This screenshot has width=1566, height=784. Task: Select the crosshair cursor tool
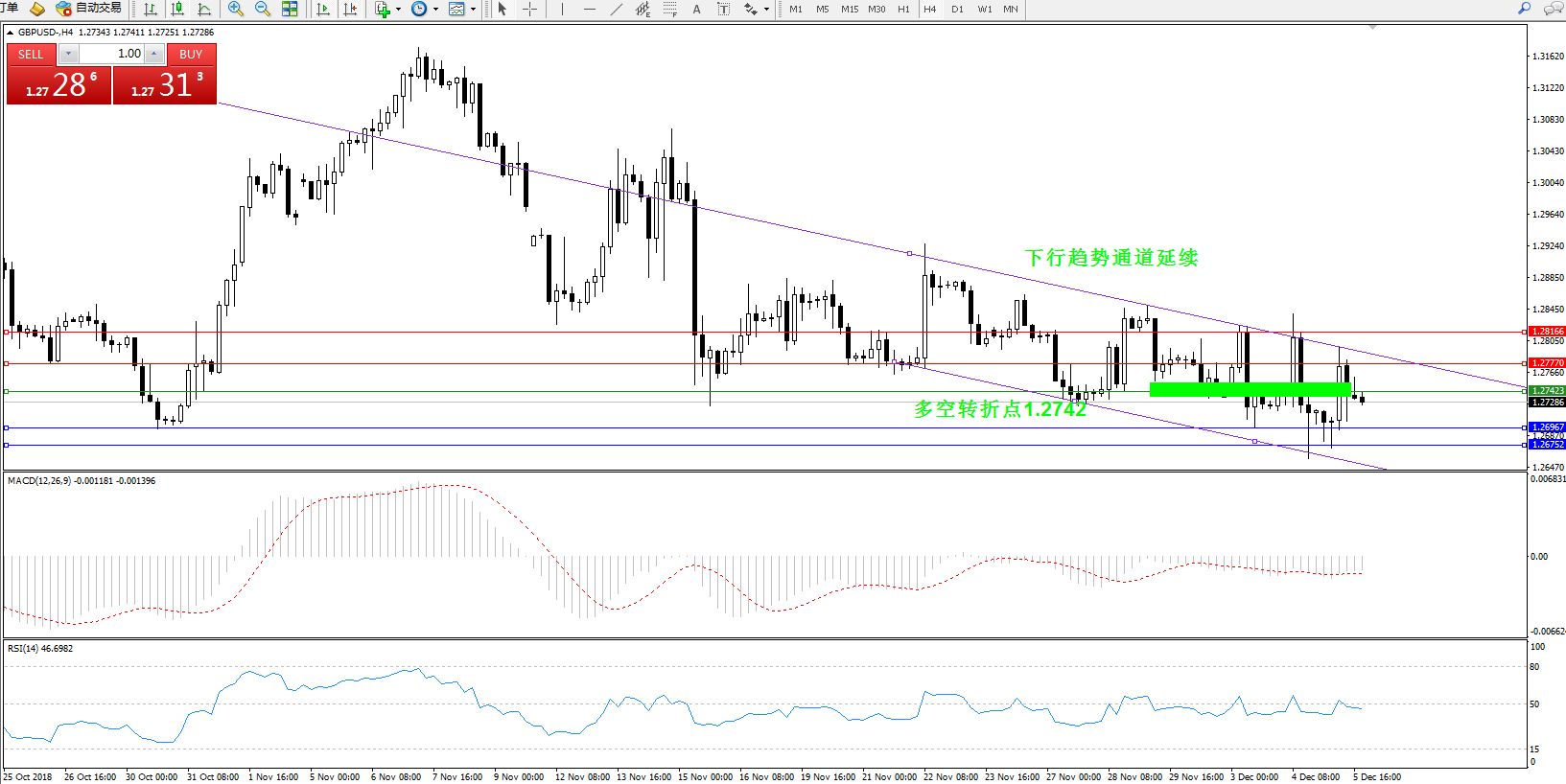529,9
